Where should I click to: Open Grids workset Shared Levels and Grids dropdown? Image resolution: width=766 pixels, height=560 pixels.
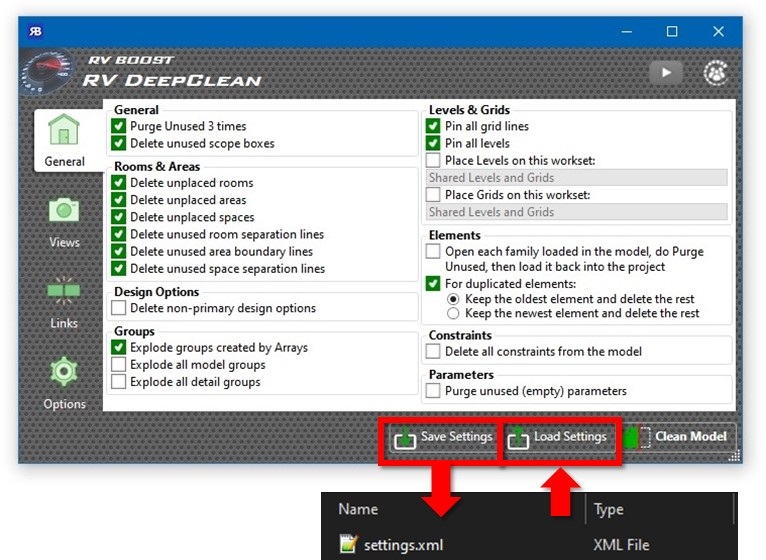click(576, 212)
